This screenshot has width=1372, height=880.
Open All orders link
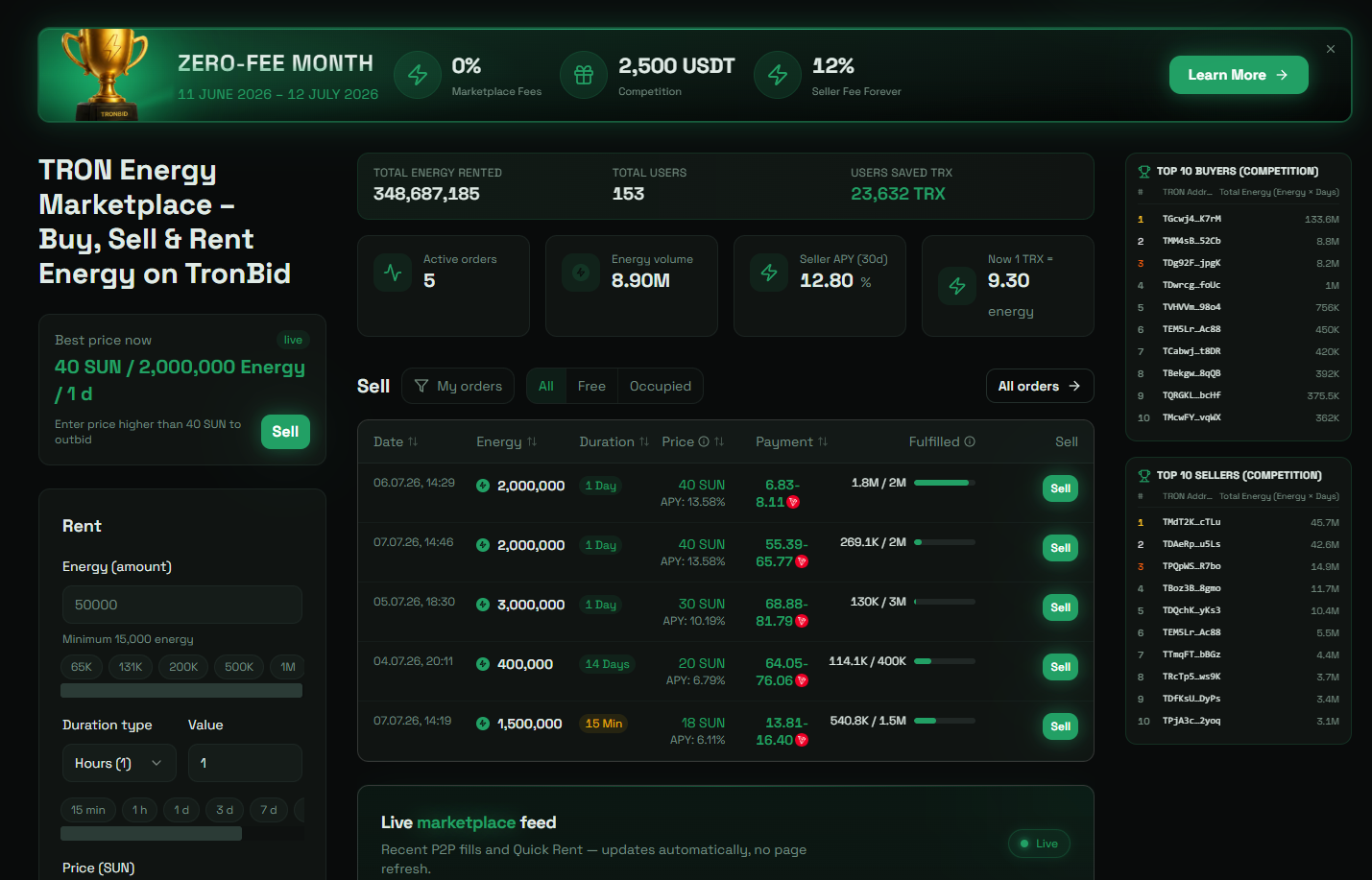[x=1040, y=386]
